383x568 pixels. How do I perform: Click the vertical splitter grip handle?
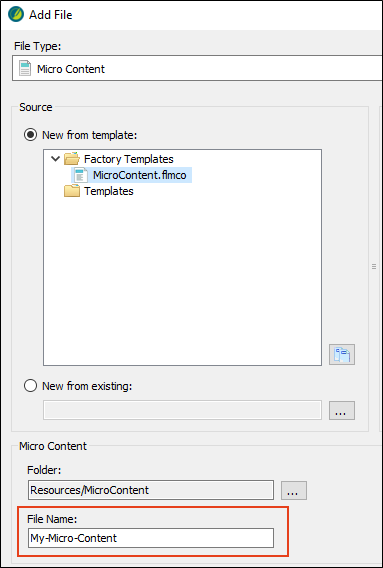[374, 267]
